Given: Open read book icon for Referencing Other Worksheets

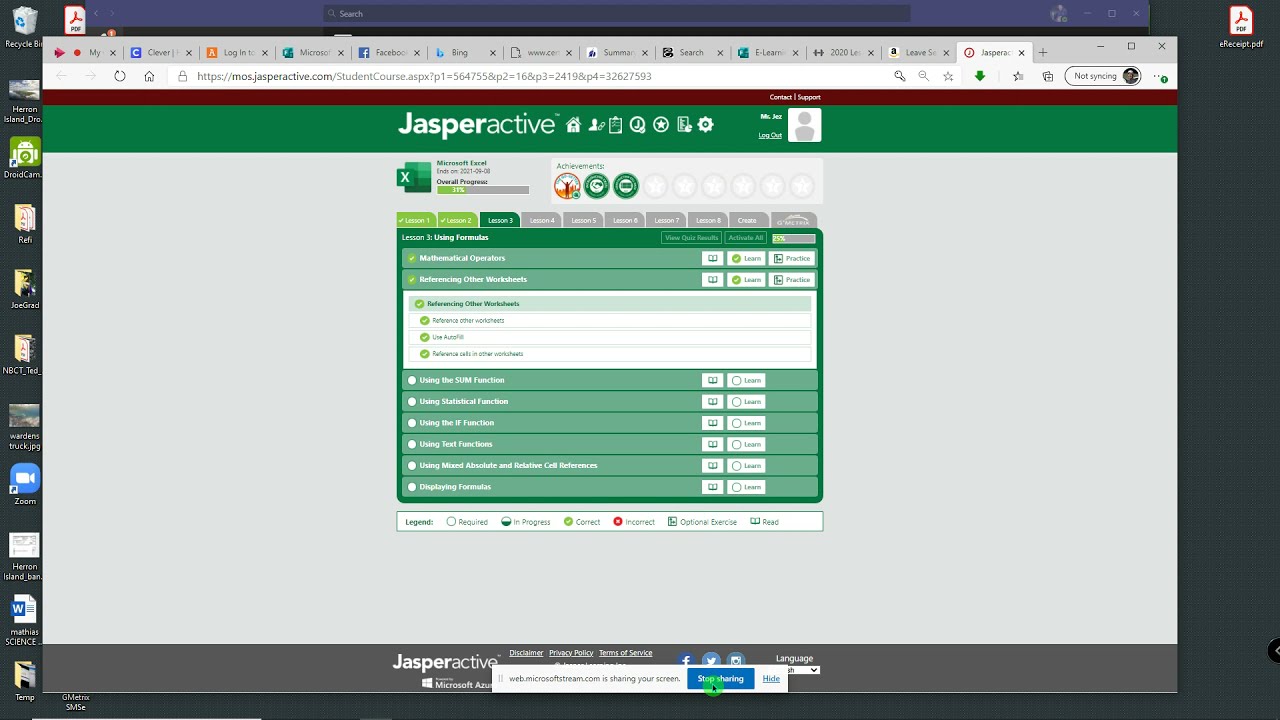Looking at the screenshot, I should [712, 280].
